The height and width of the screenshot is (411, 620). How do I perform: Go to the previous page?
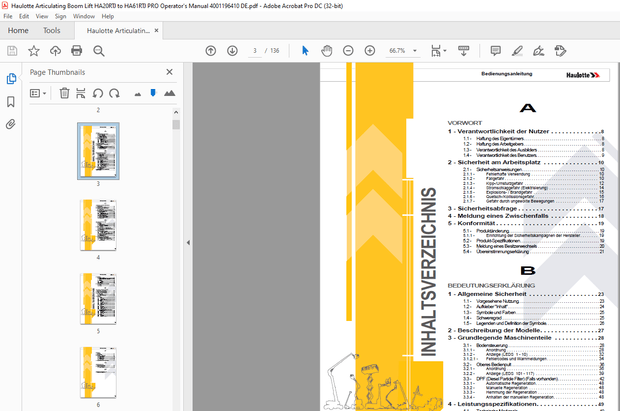[211, 51]
